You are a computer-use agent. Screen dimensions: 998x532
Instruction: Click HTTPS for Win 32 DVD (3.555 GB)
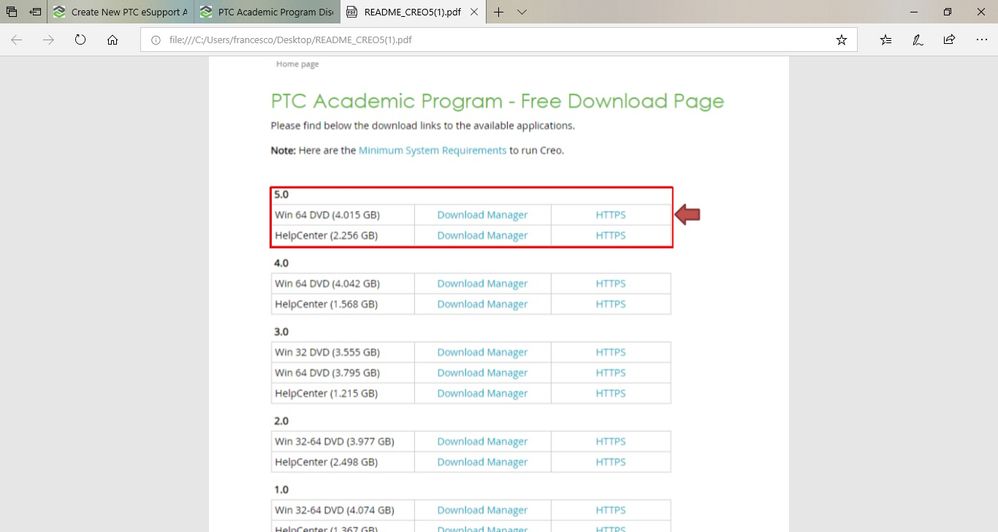coord(610,353)
